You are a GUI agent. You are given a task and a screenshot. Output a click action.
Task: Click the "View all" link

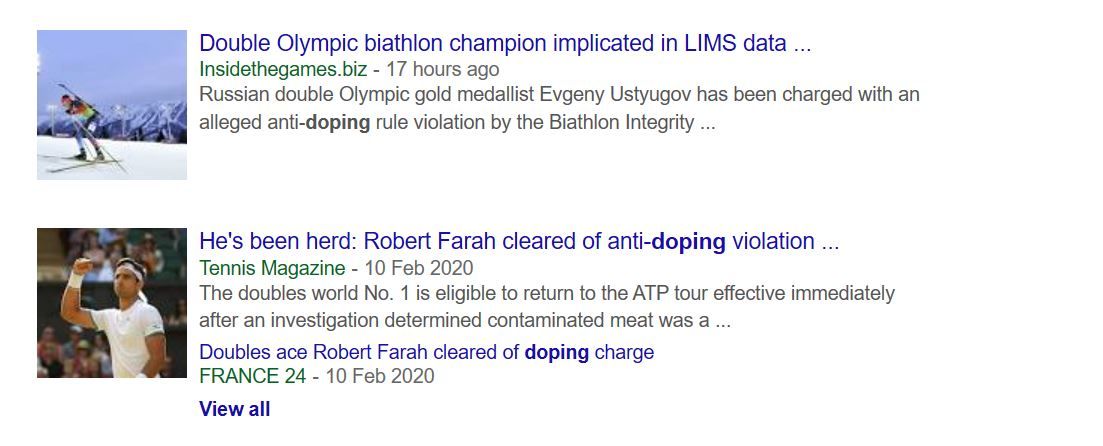pos(234,409)
